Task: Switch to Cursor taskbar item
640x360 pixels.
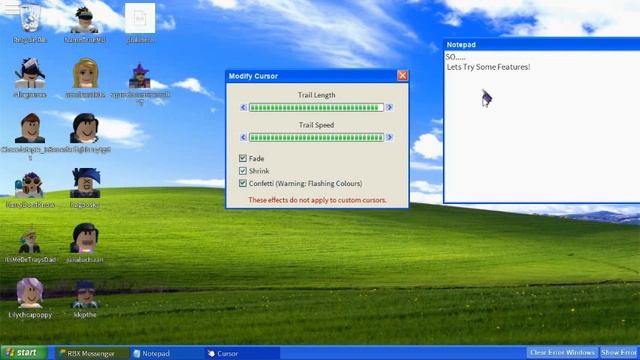Action: click(242, 353)
